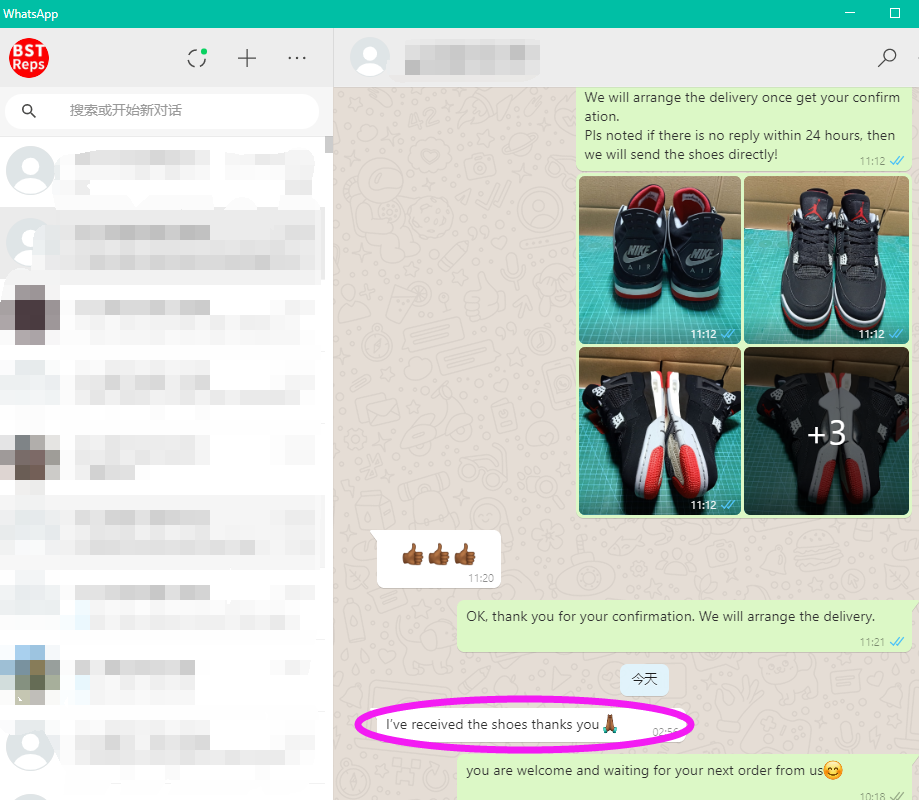Select the 'you are welcome' reply message
The image size is (919, 800).
(685, 777)
